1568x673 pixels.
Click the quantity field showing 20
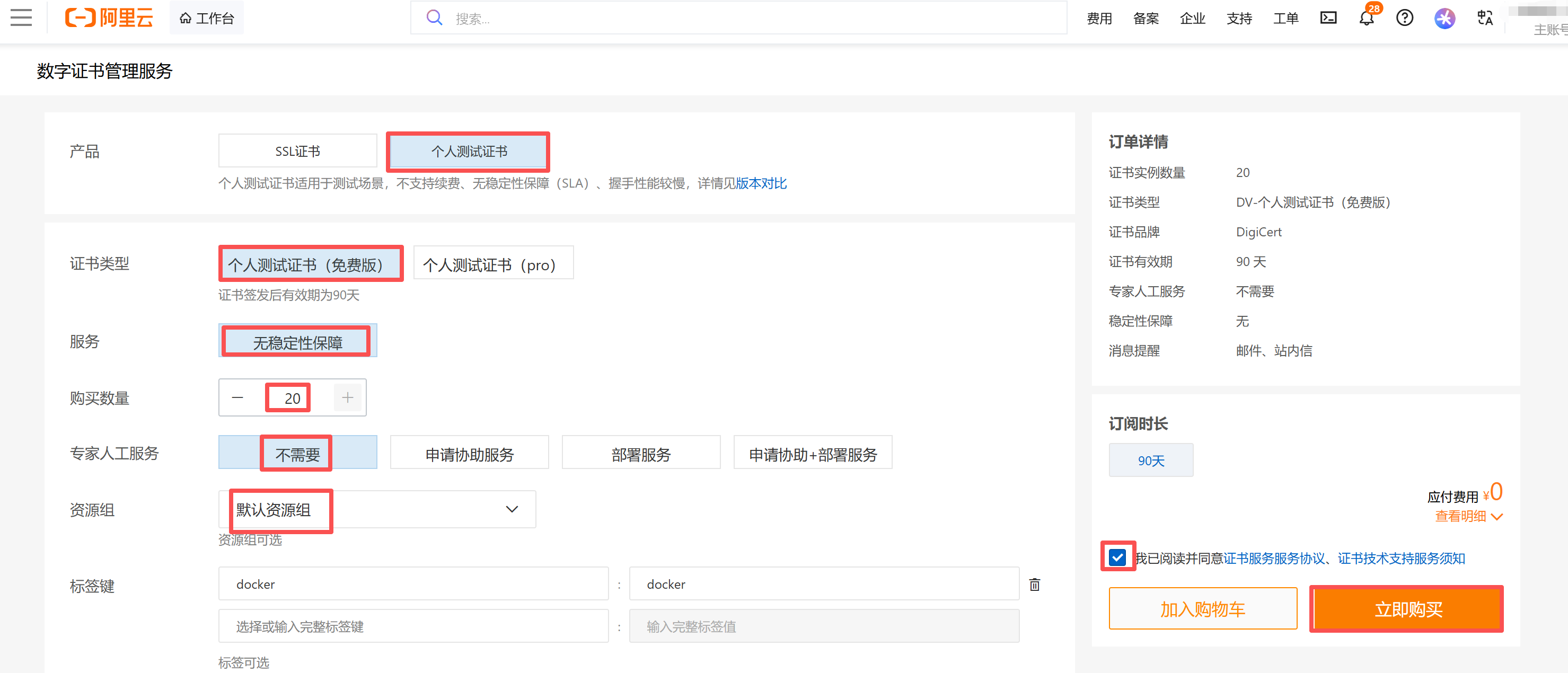292,398
